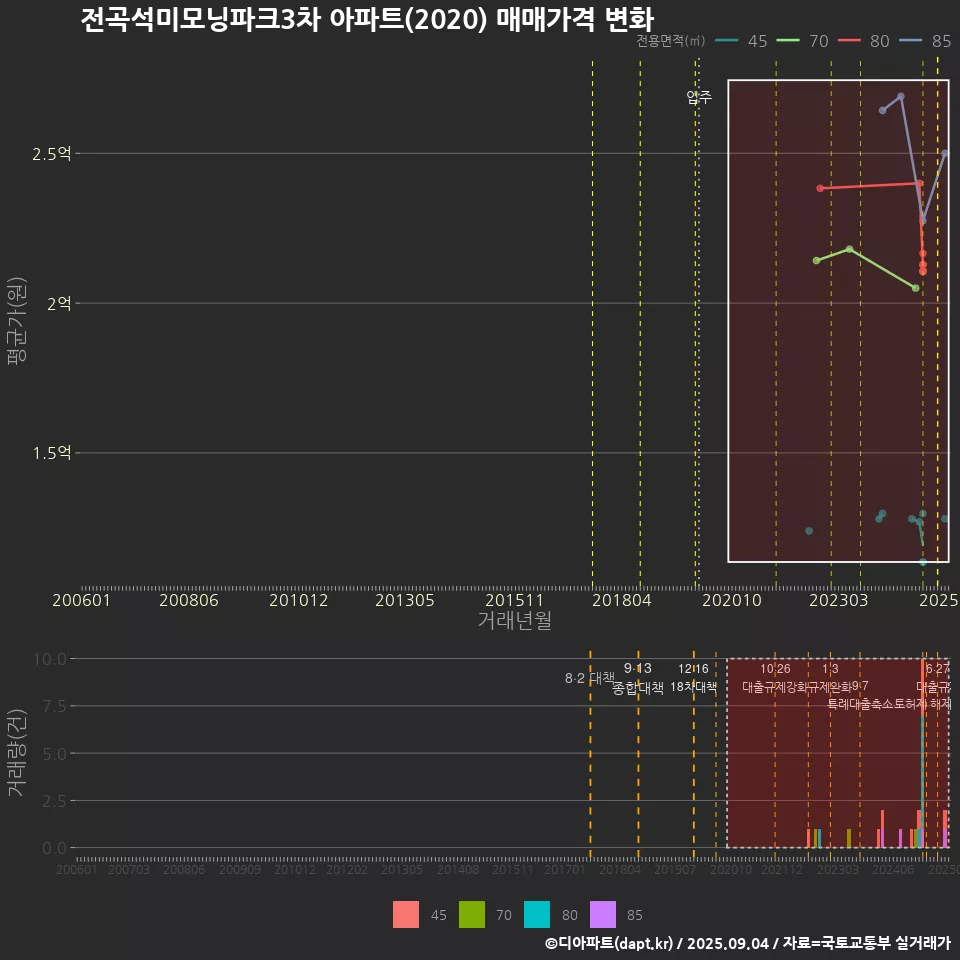This screenshot has width=960, height=960.
Task: Click the first point of red 80 line
Action: [820, 188]
